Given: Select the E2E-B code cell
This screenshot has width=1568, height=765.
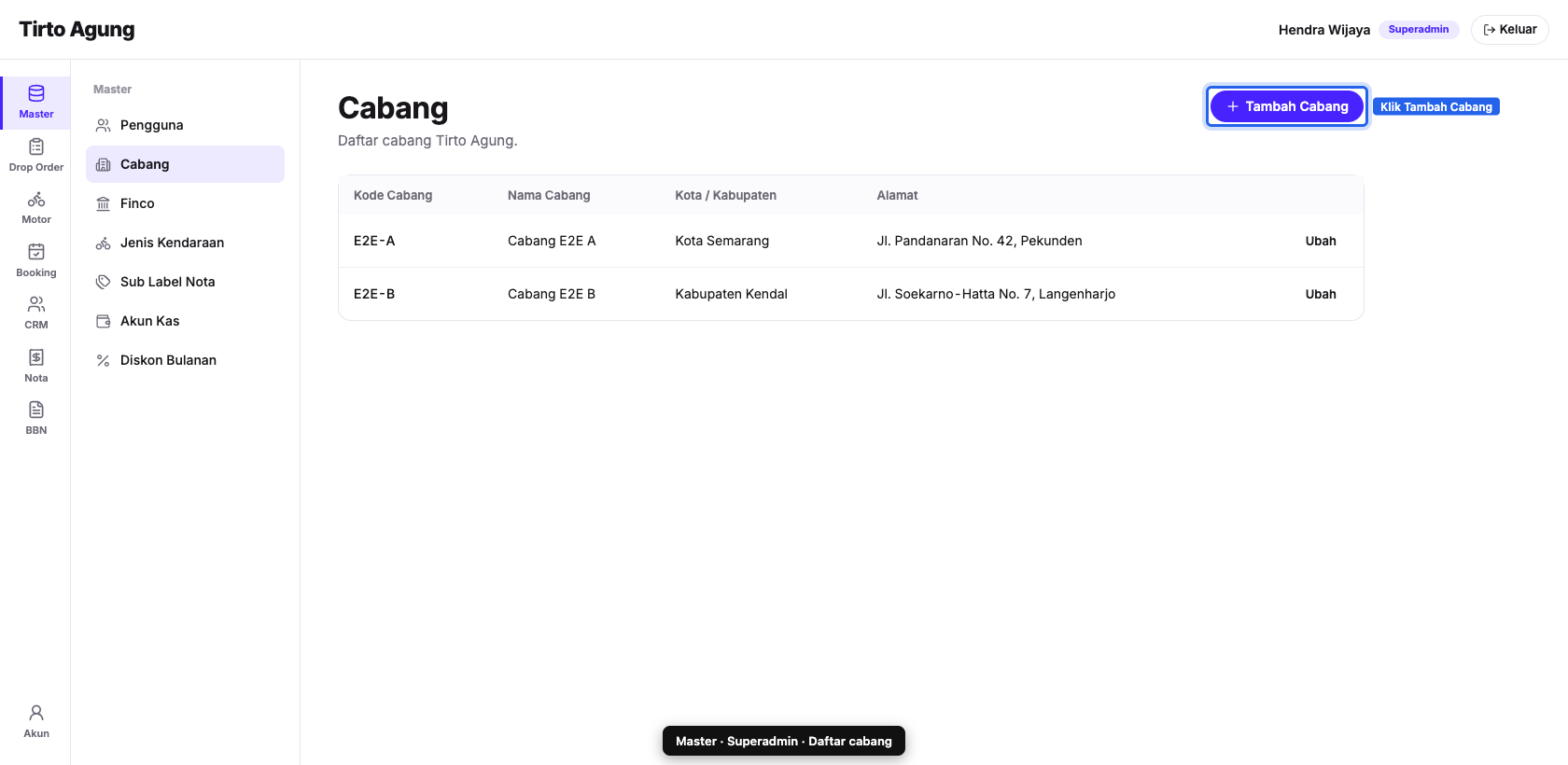Looking at the screenshot, I should [x=374, y=294].
